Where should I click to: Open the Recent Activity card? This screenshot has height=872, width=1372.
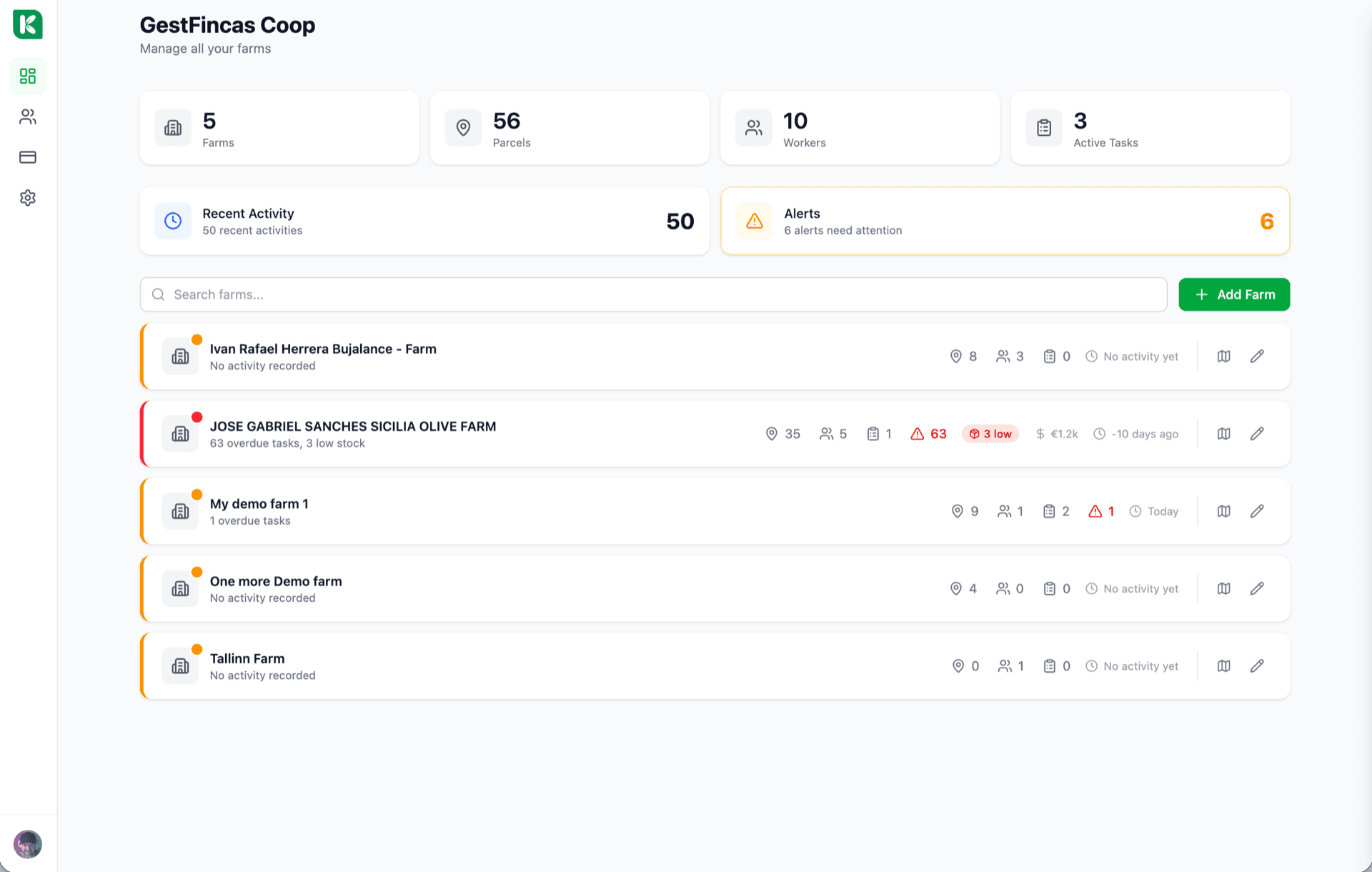coord(424,222)
